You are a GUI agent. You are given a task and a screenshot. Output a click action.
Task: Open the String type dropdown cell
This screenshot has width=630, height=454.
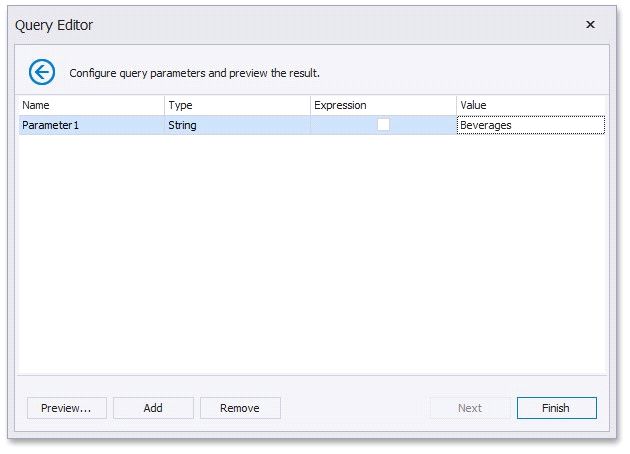[237, 125]
